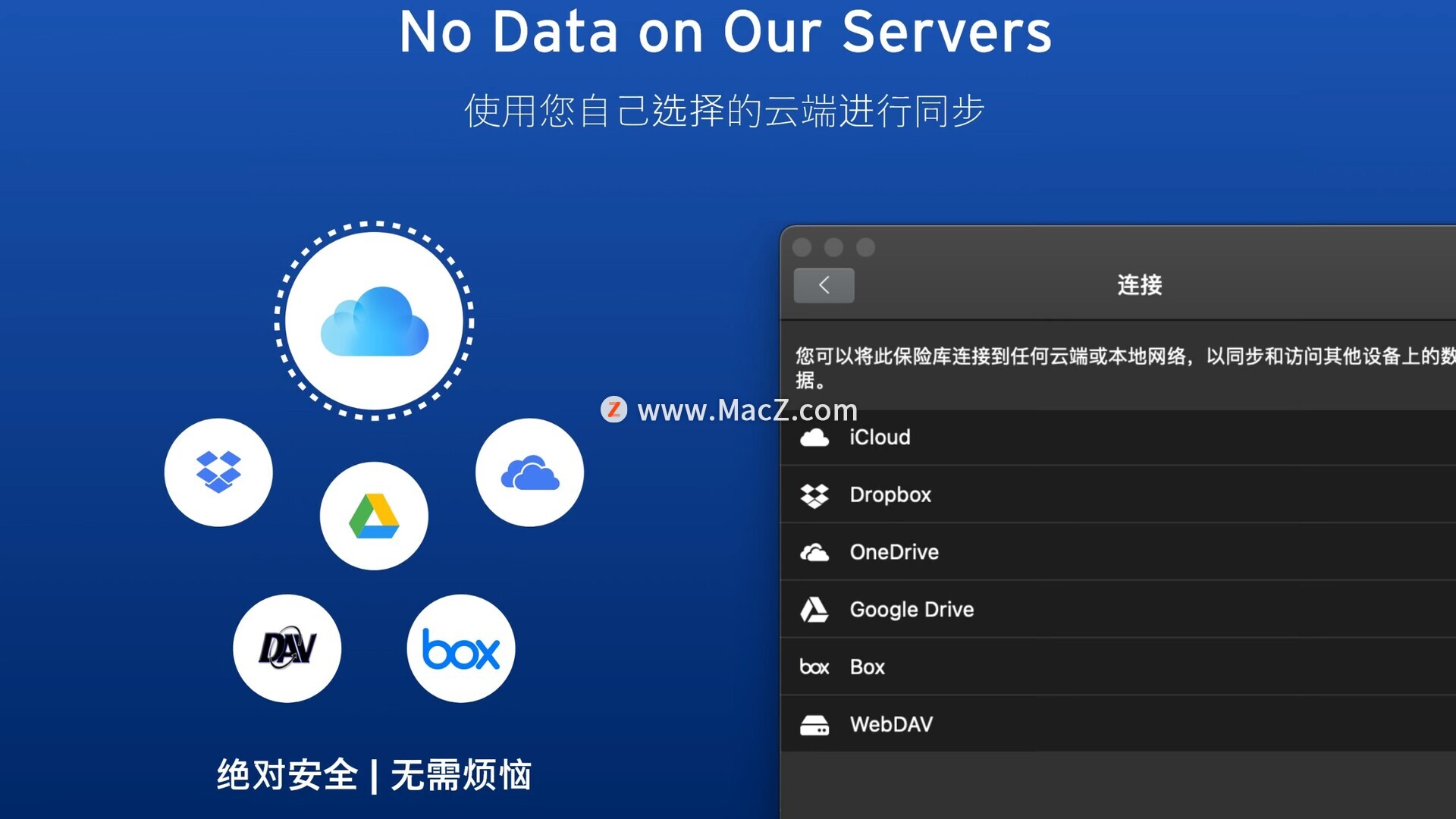Click the window minimize traffic light button
Screen dimensions: 1456x819
pyautogui.click(x=833, y=247)
